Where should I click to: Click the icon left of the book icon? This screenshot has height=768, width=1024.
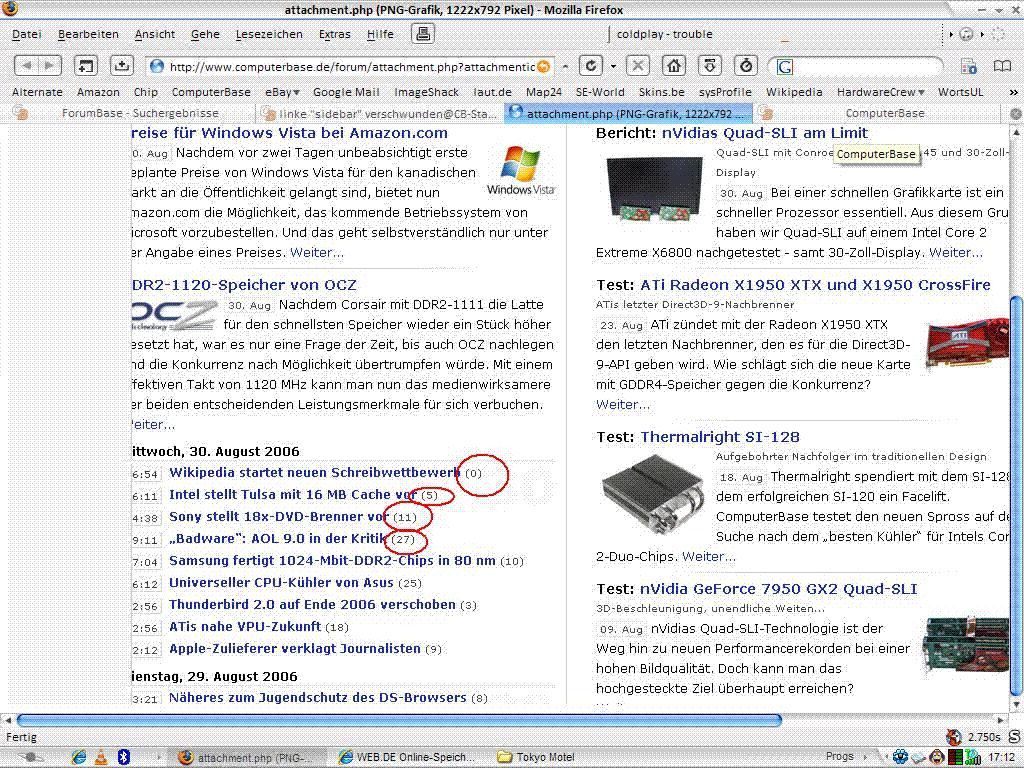[x=968, y=66]
